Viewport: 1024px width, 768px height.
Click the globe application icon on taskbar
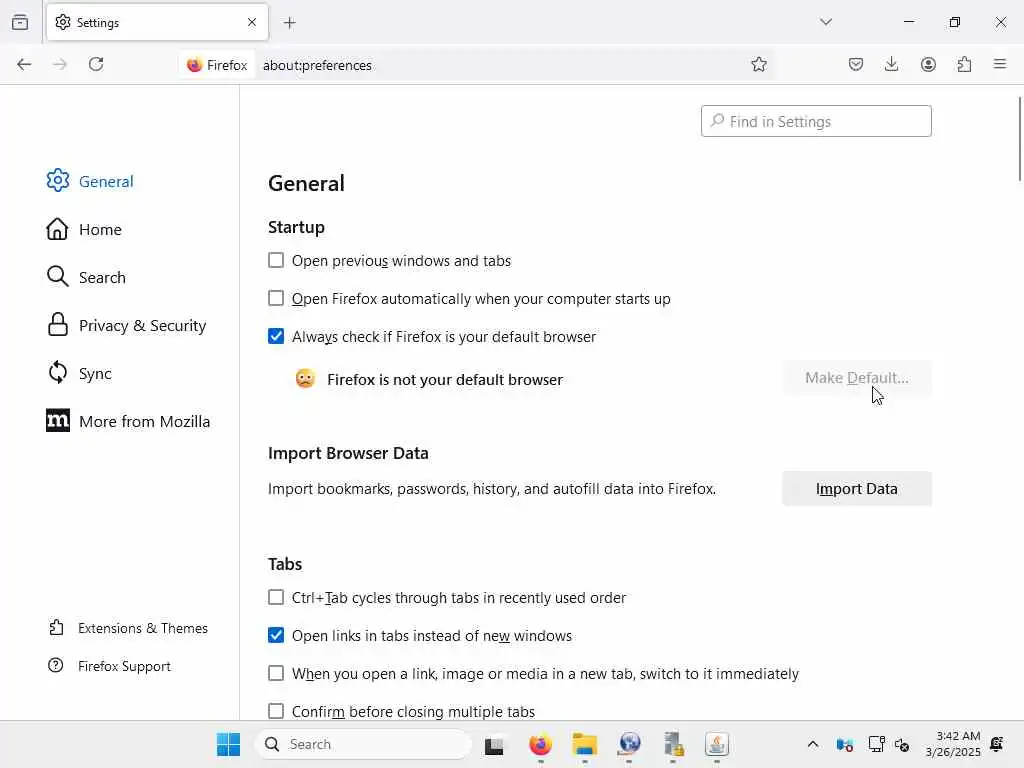(x=629, y=744)
